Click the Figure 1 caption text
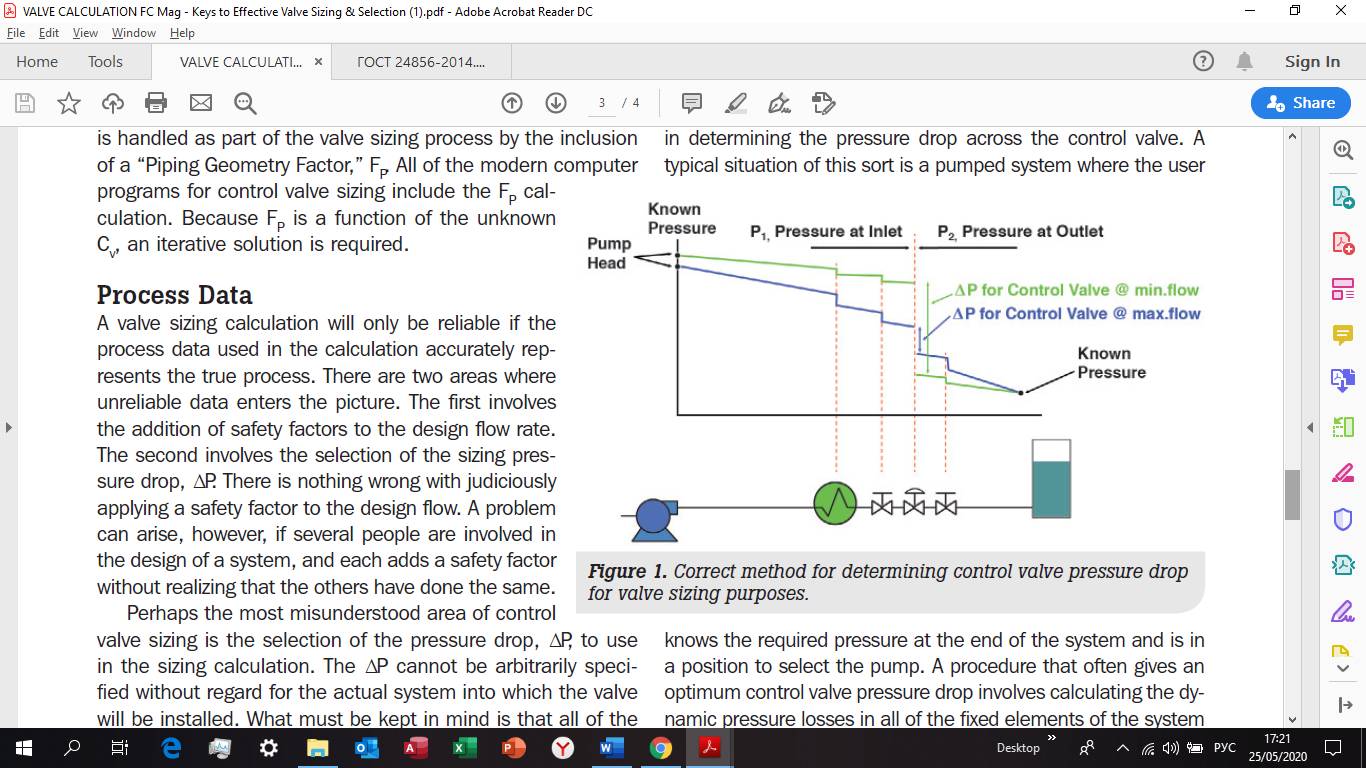 tap(888, 582)
